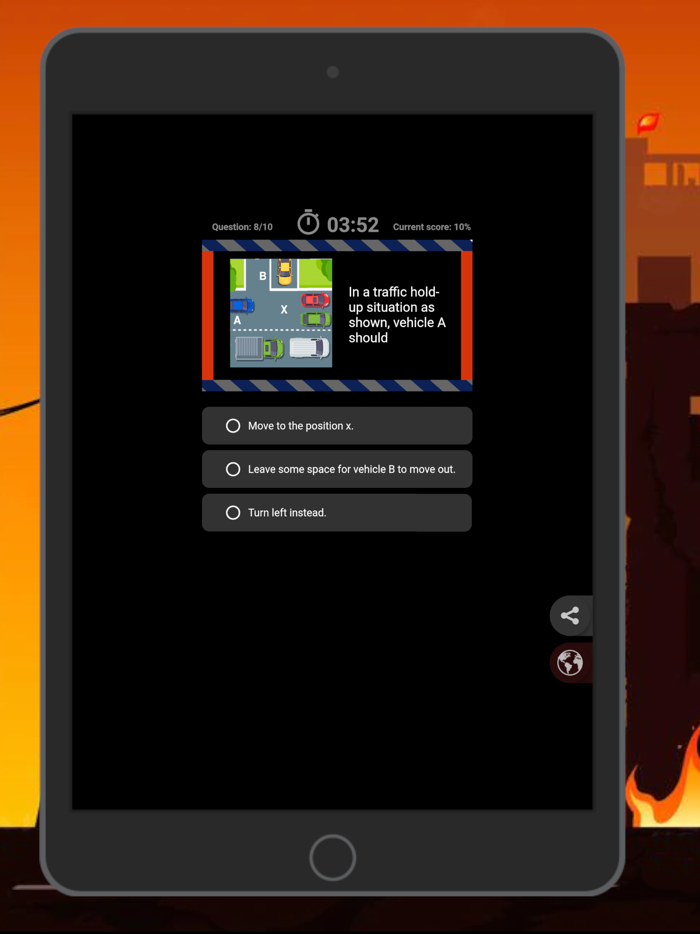Image resolution: width=700 pixels, height=934 pixels.
Task: Tap the tablet home button
Action: point(332,858)
